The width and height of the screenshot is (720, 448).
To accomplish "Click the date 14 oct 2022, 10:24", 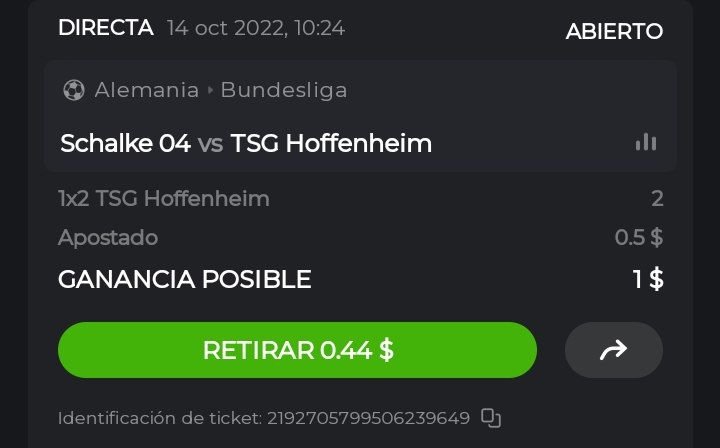I will coord(256,29).
